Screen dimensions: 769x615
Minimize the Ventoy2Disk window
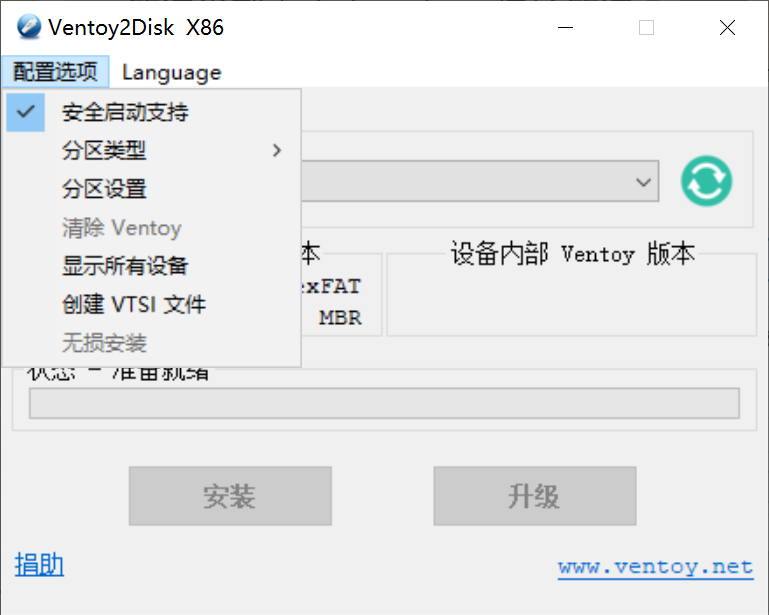point(565,27)
